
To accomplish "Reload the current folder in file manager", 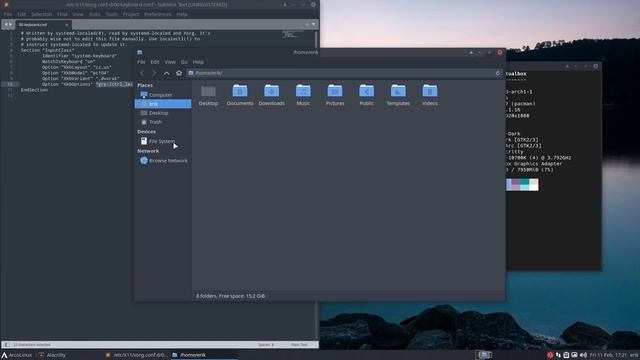I will point(498,73).
